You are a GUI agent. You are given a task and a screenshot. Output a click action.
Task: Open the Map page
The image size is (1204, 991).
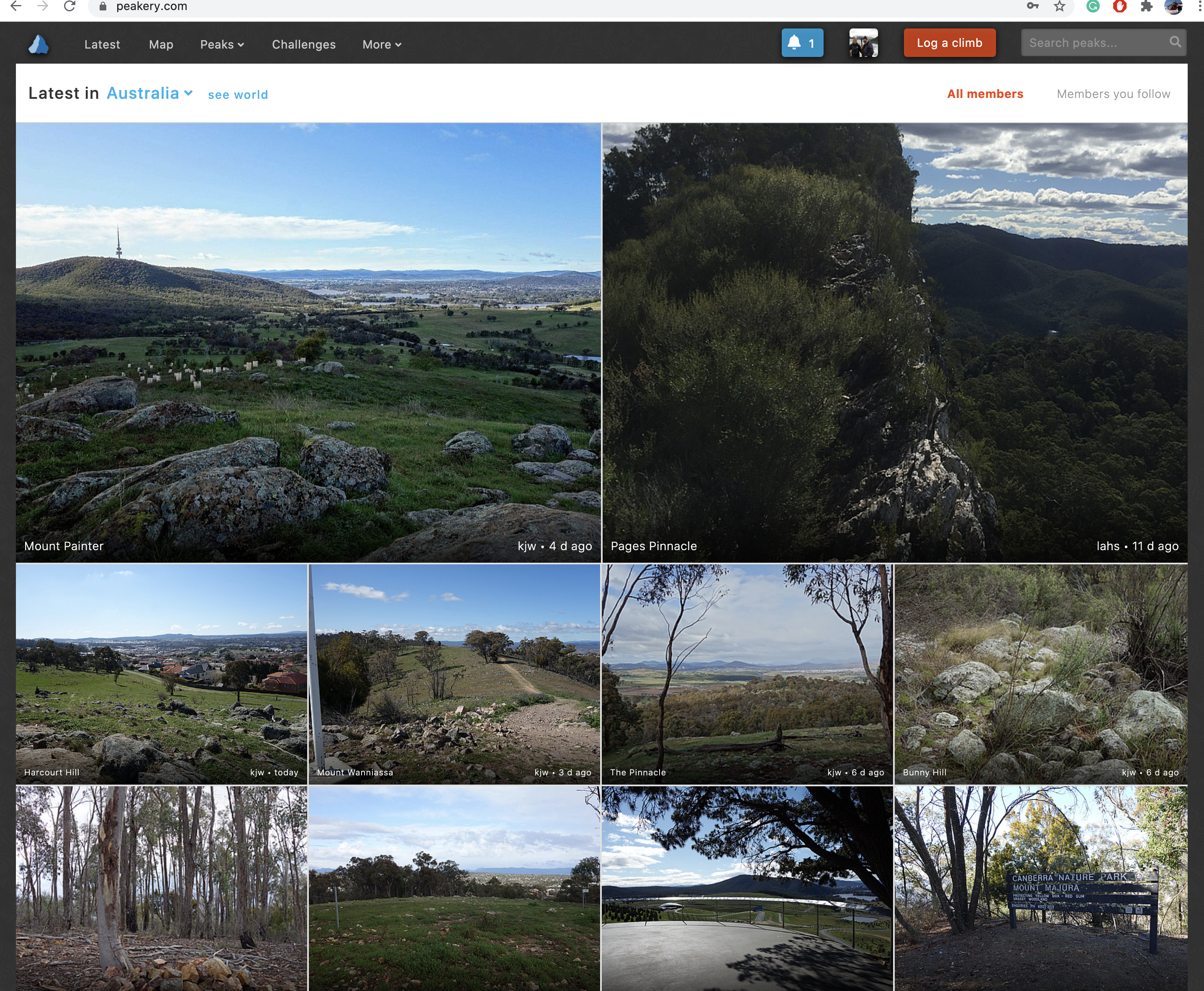161,44
